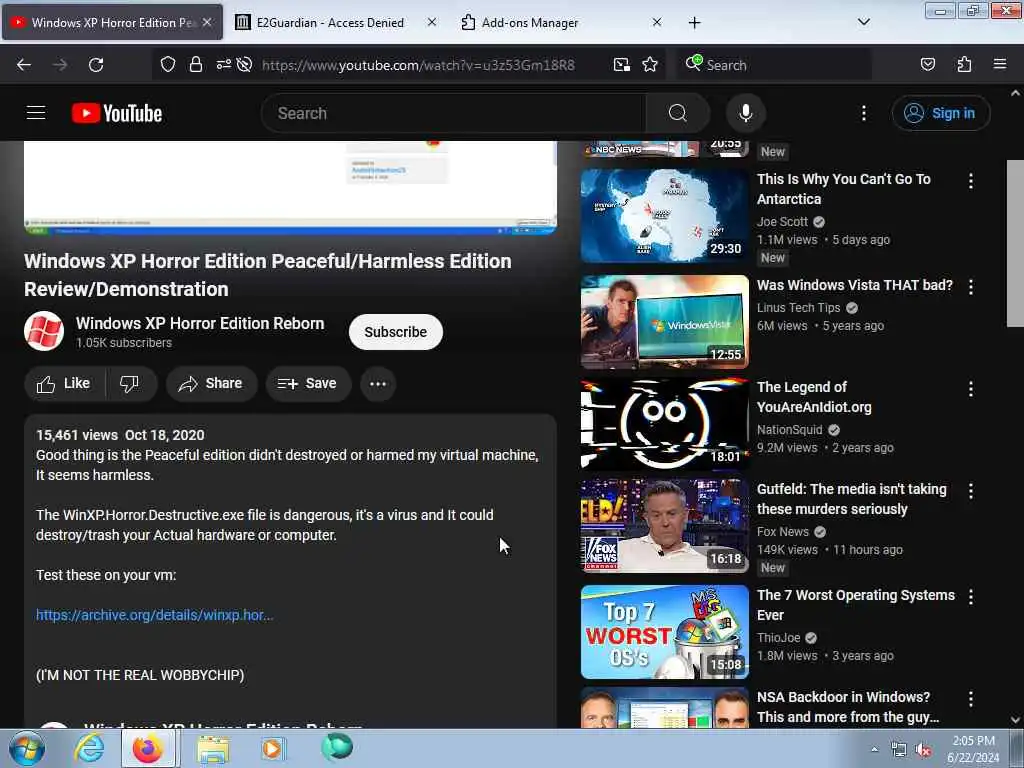Image resolution: width=1024 pixels, height=768 pixels.
Task: Bookmark this page with the star
Action: (650, 64)
